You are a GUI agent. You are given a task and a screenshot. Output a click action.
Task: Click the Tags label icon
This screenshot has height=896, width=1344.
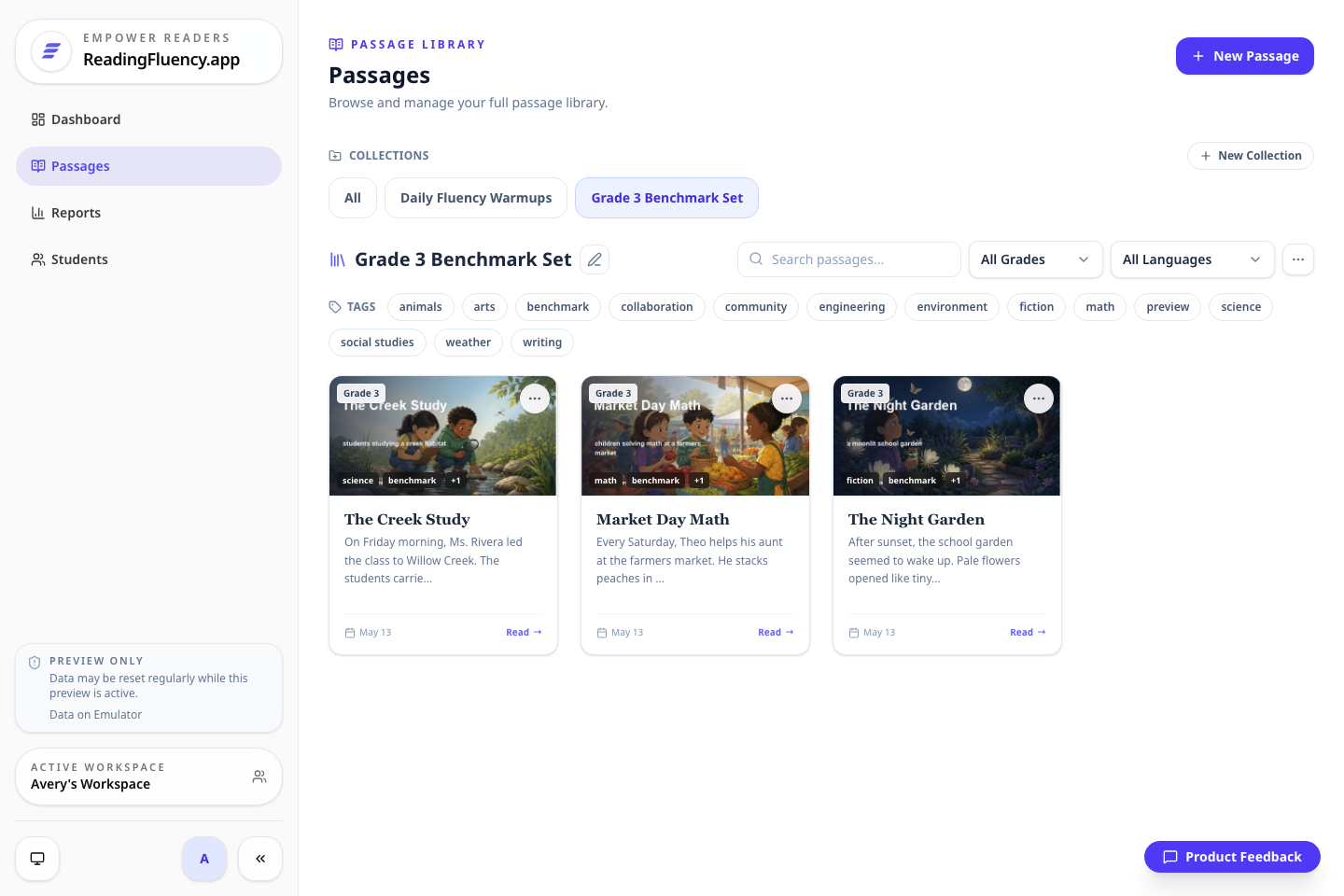click(x=335, y=307)
